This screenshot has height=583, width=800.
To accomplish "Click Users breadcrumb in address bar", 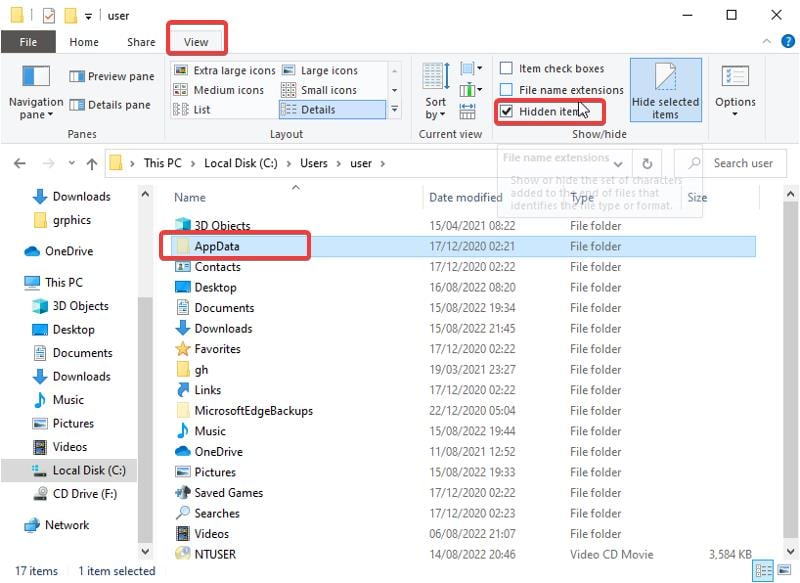I will pos(313,163).
